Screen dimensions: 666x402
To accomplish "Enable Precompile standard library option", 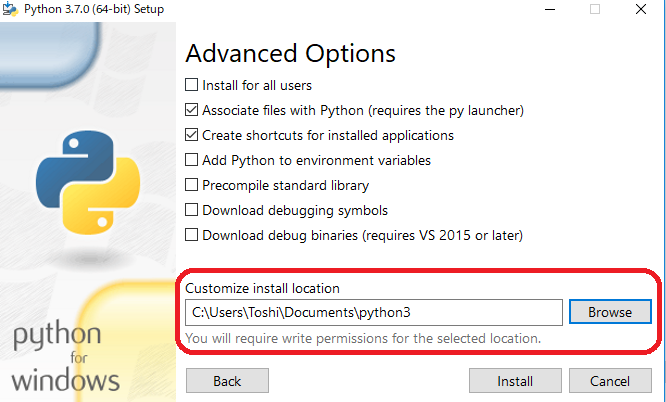I will (x=192, y=185).
